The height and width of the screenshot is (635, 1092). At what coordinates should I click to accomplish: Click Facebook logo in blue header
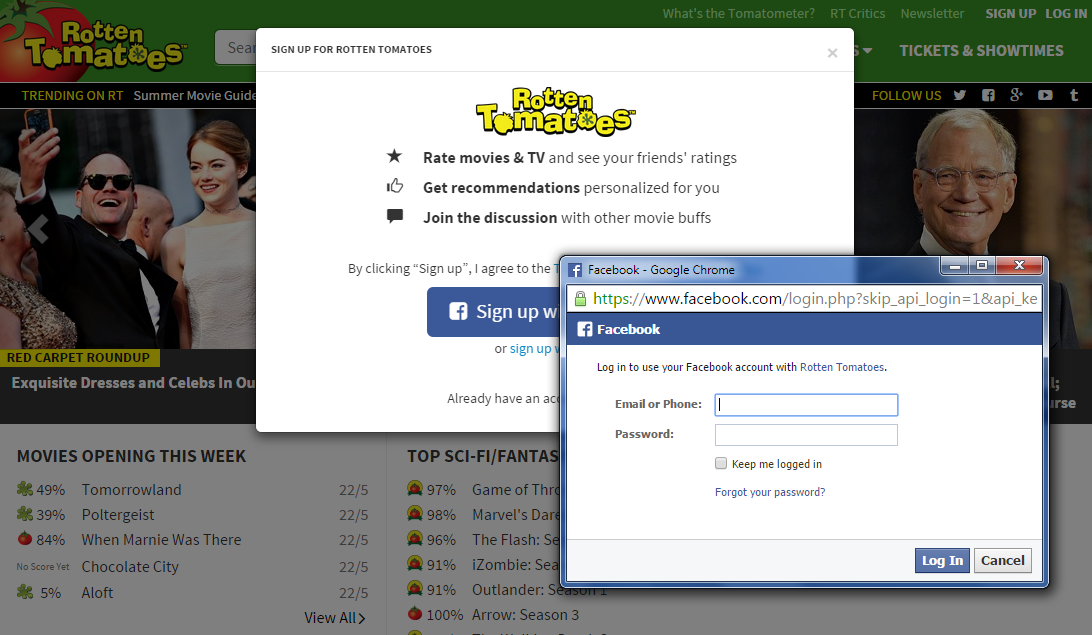point(585,329)
